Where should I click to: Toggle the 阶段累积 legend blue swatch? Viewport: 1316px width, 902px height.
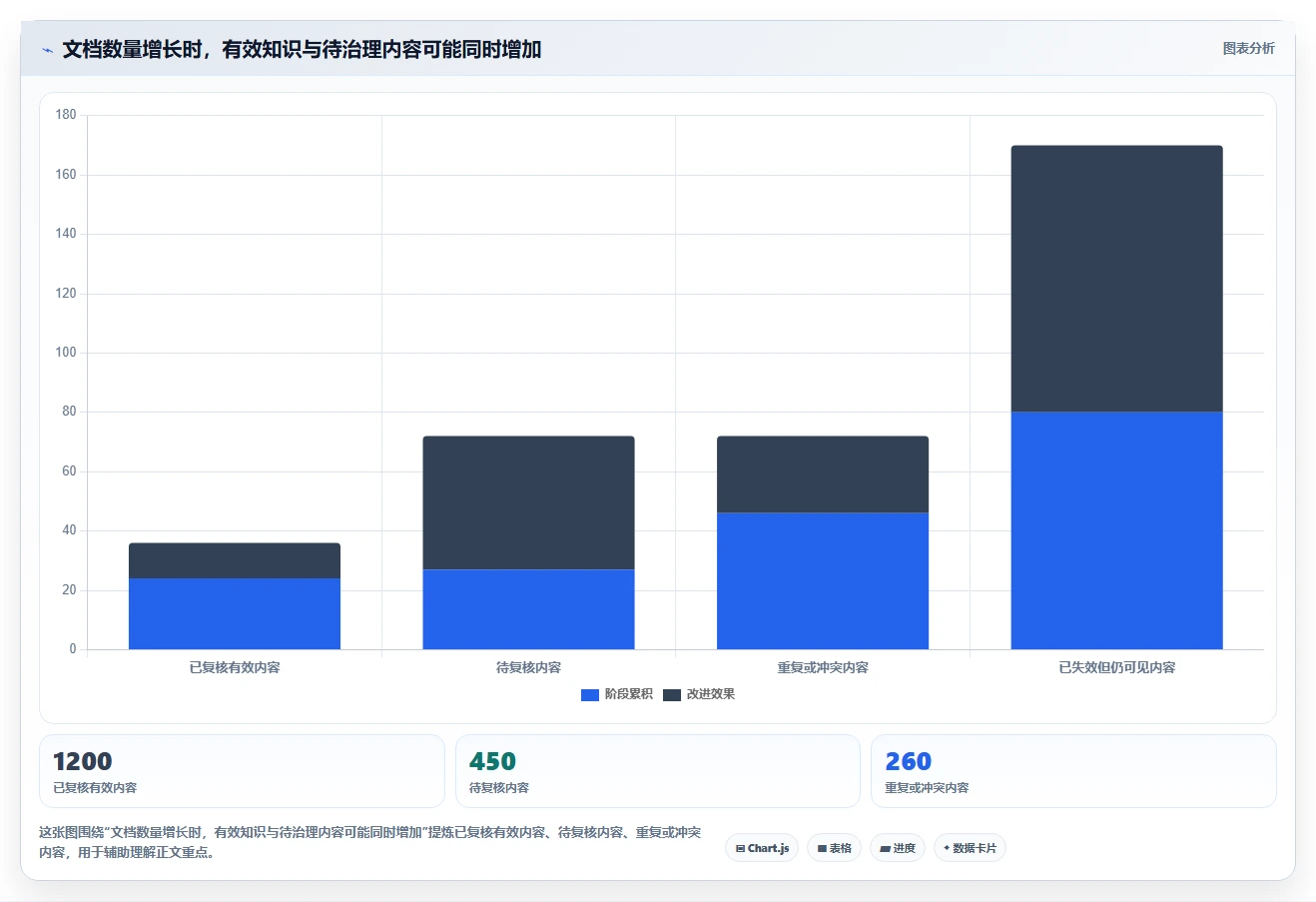pos(589,694)
